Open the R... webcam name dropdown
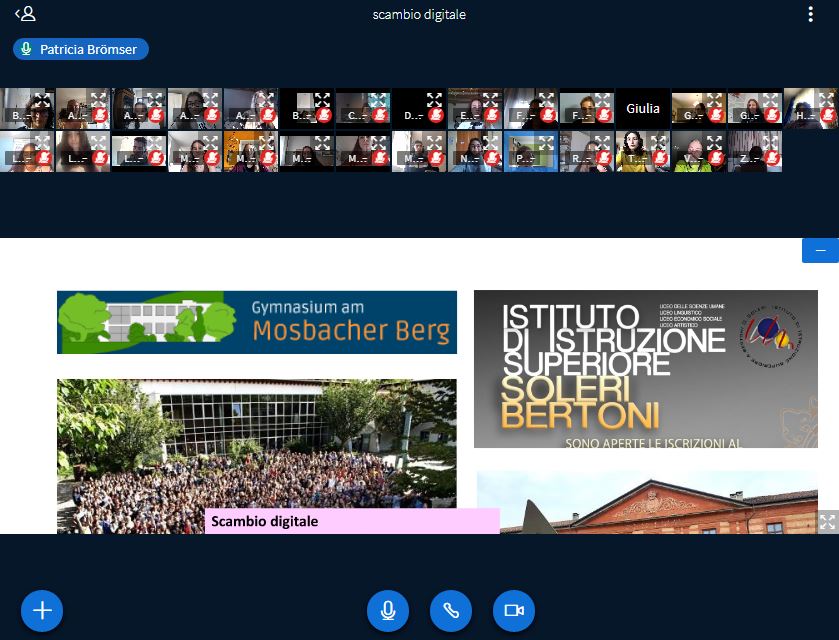The height and width of the screenshot is (640, 839). click(581, 158)
